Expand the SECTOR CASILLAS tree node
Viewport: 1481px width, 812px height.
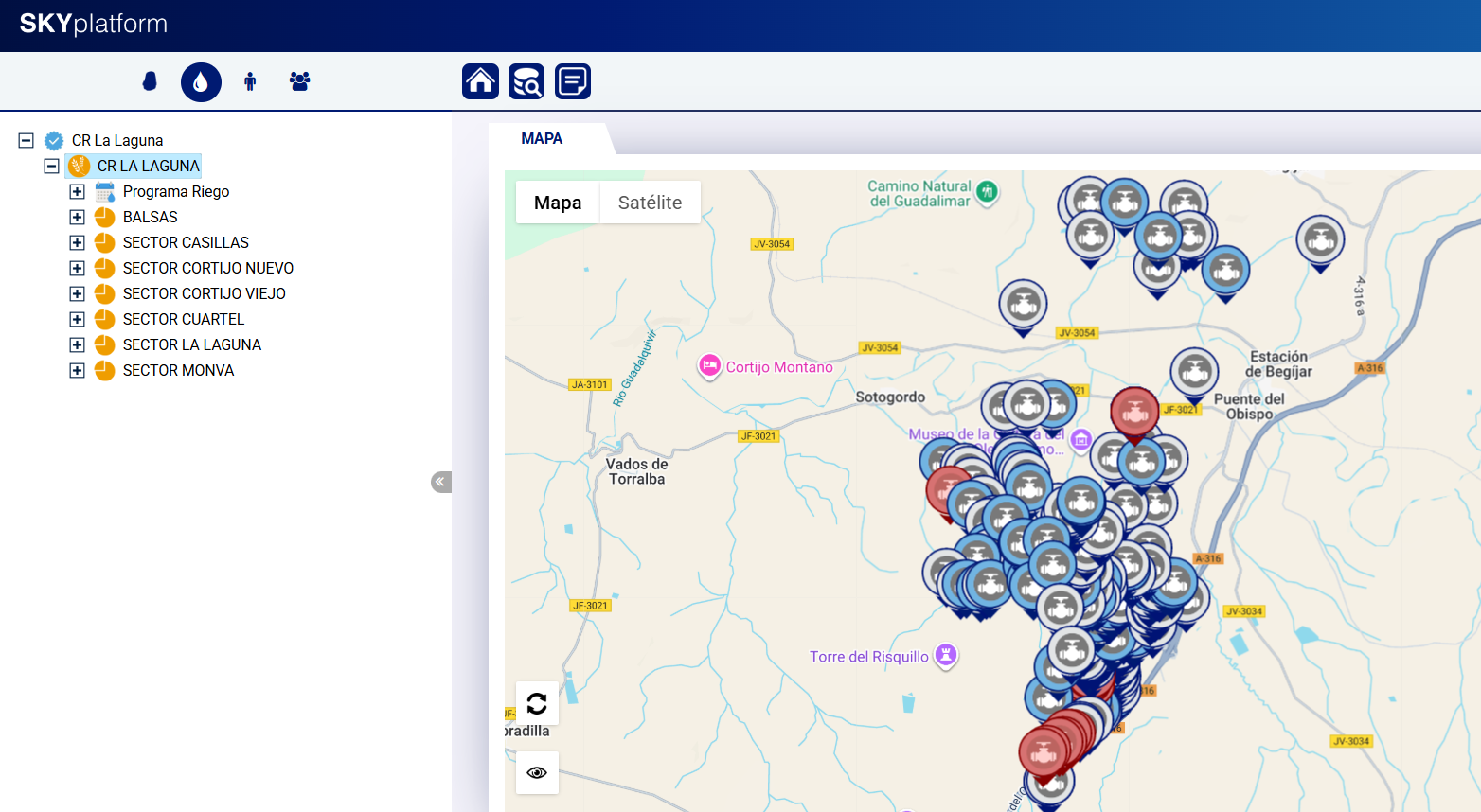(x=78, y=242)
